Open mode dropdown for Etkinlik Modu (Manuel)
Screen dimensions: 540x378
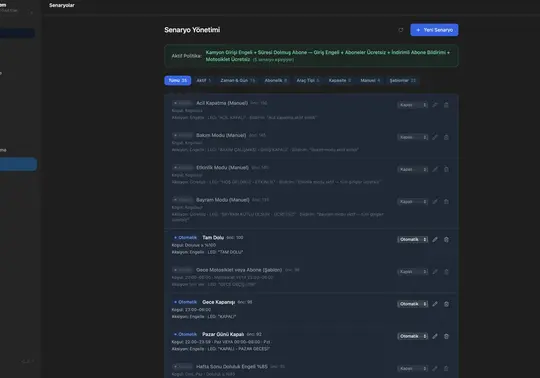[413, 169]
